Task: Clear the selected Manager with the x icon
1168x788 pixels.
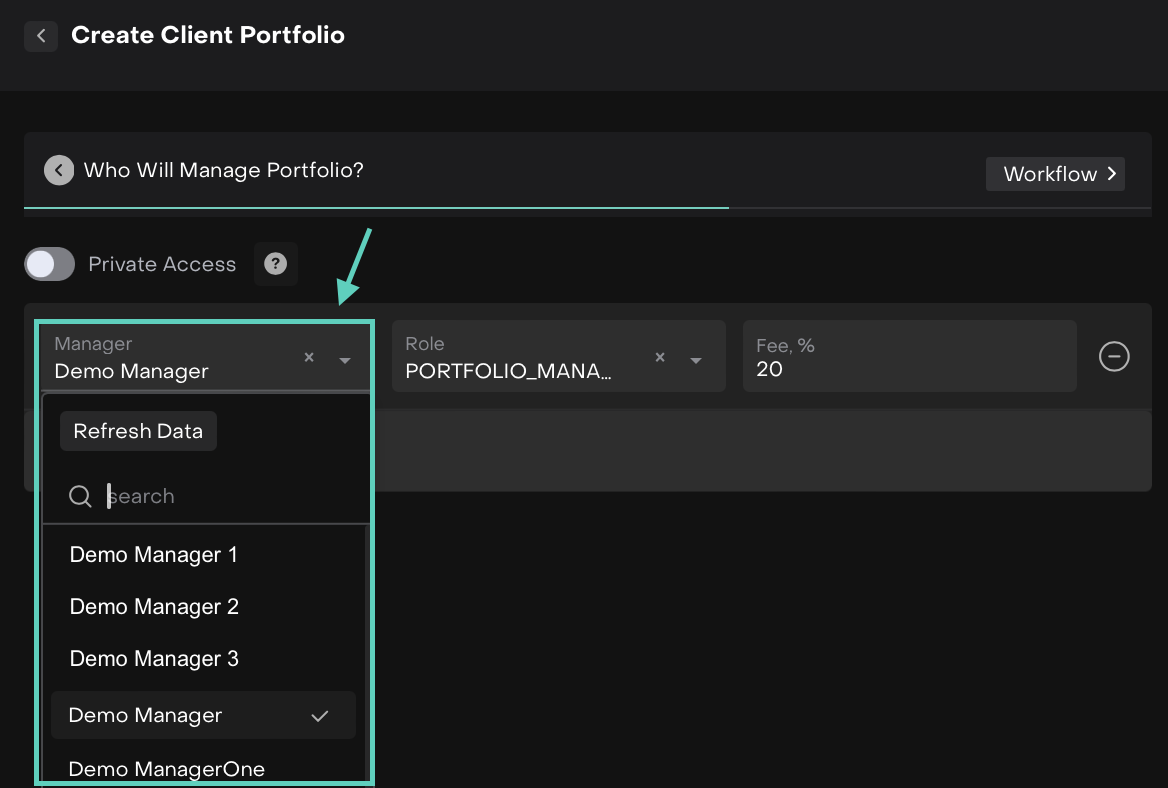Action: (x=309, y=358)
